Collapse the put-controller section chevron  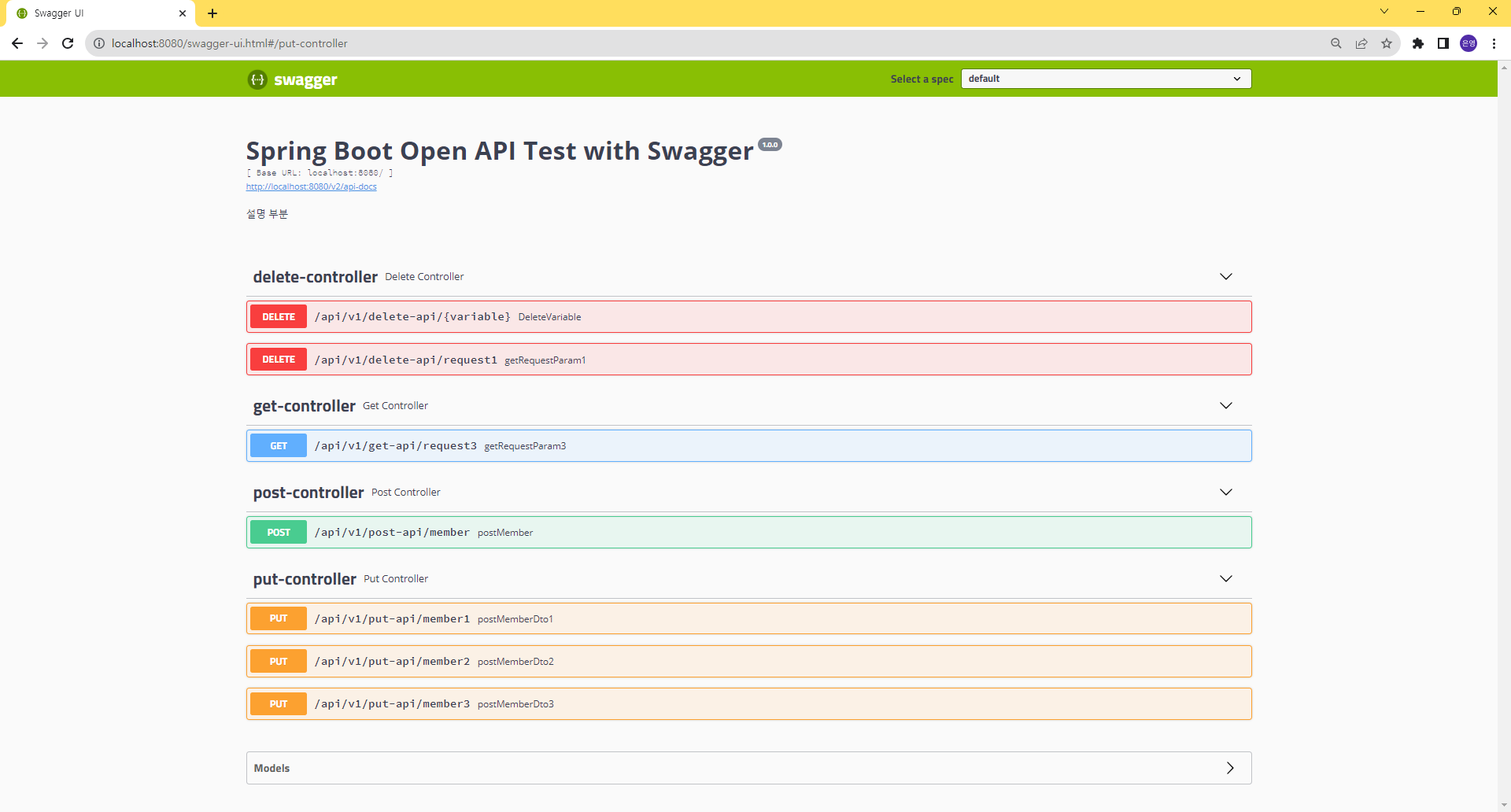1225,578
